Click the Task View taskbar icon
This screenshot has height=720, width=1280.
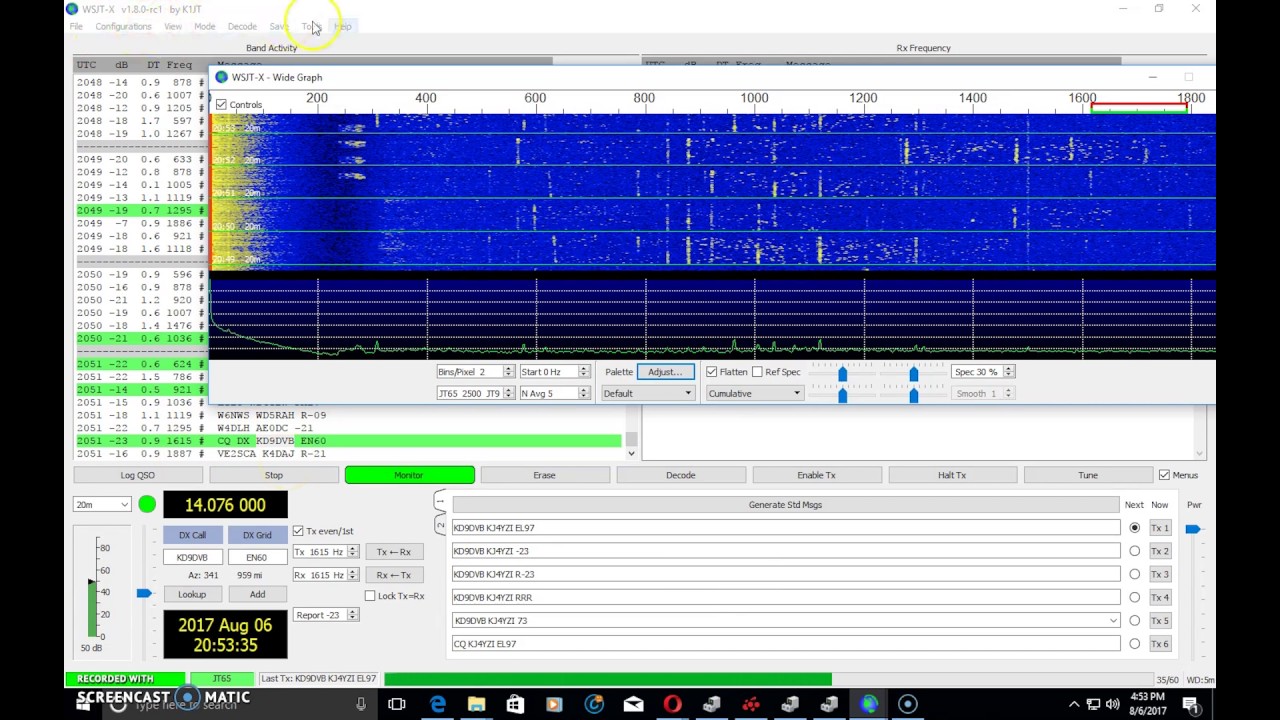tap(397, 704)
